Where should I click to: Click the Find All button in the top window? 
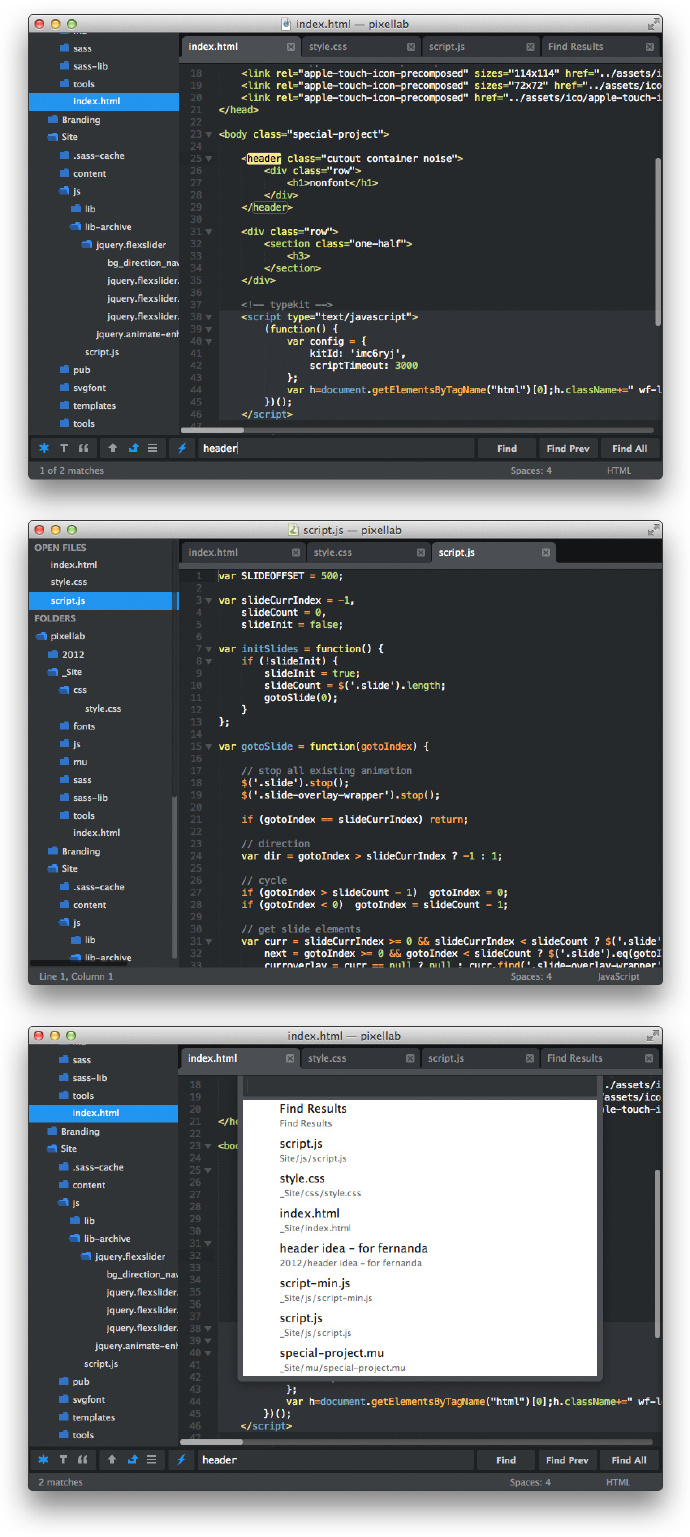[629, 449]
